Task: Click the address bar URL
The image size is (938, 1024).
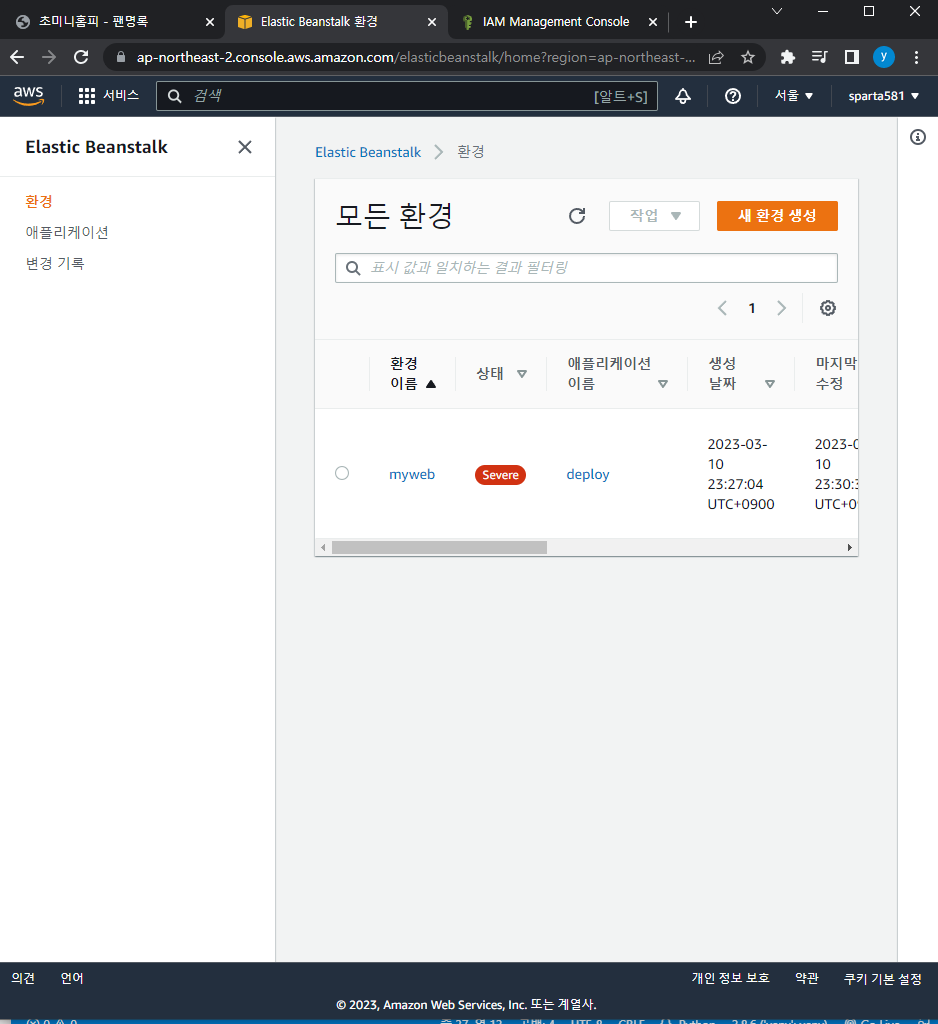Action: 415,57
